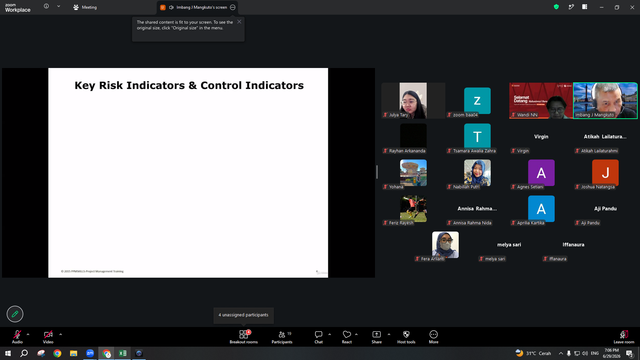This screenshot has width=640, height=360.
Task: Select Agnes Setiani avatar tile
Action: point(541,173)
